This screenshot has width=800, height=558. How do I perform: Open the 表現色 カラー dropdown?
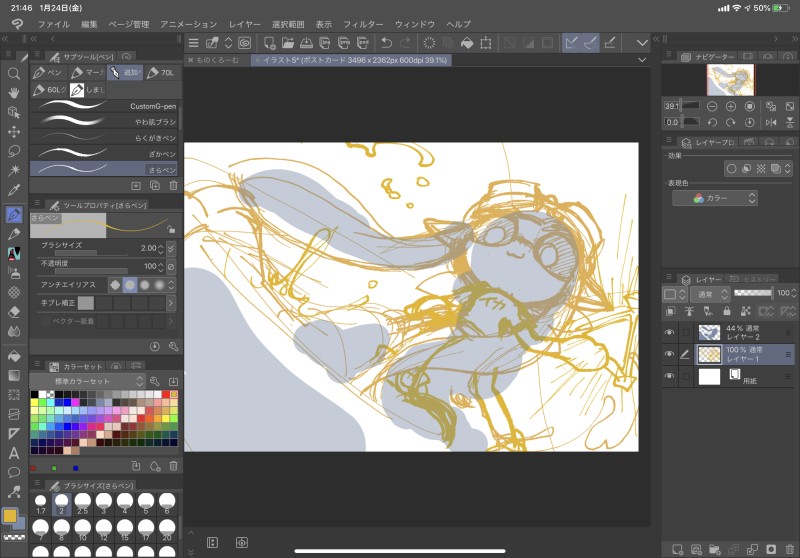click(714, 198)
